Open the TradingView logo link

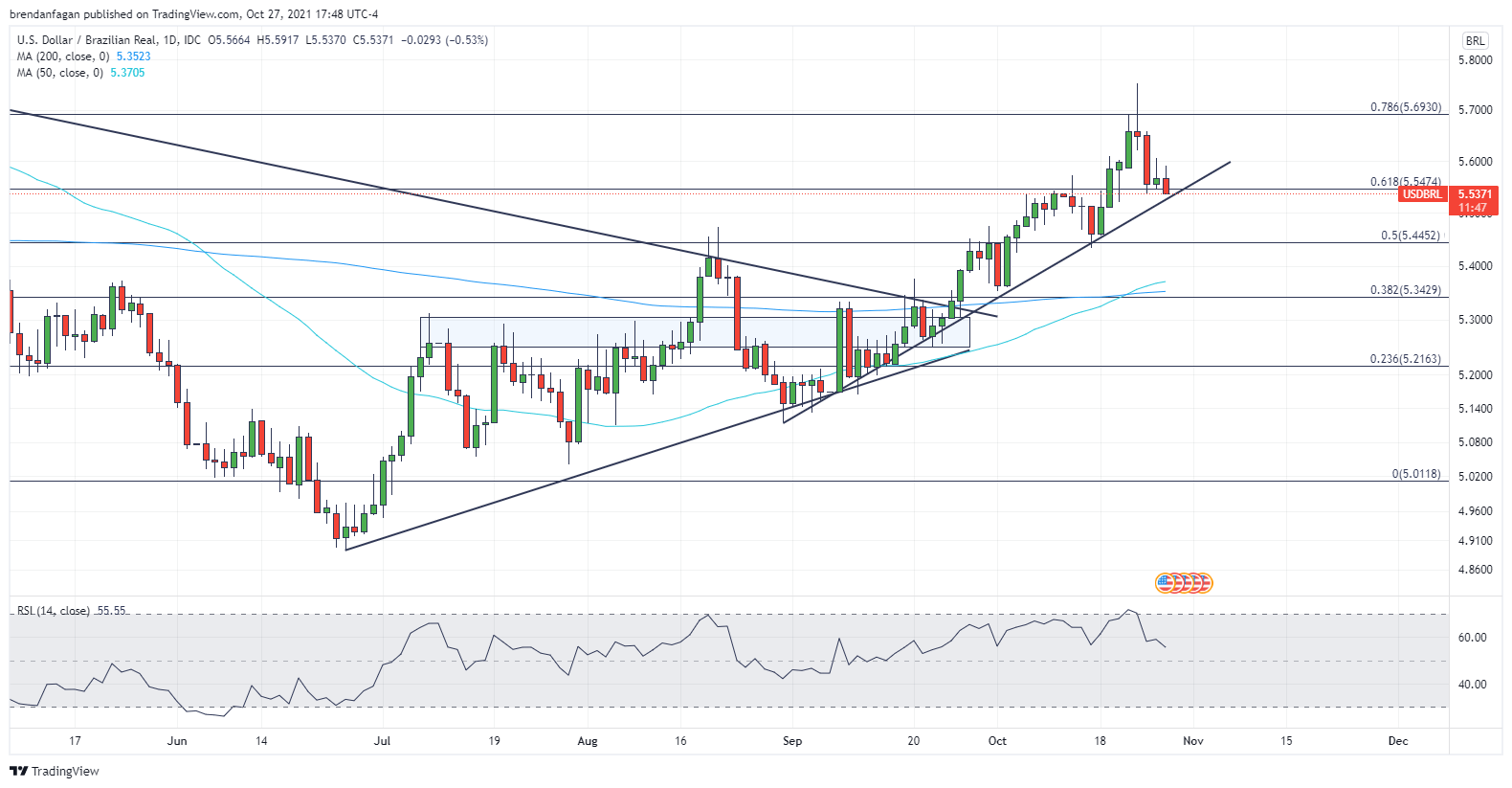point(55,771)
